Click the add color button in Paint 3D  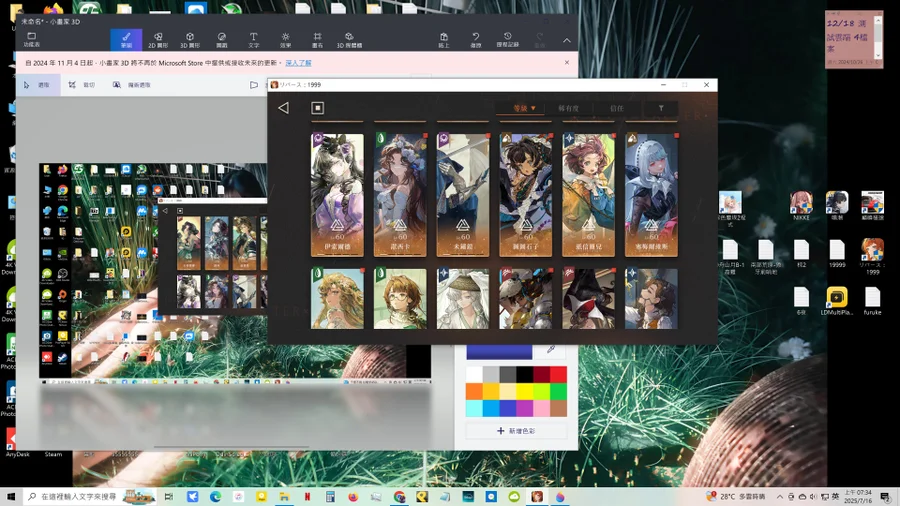pyautogui.click(x=516, y=431)
